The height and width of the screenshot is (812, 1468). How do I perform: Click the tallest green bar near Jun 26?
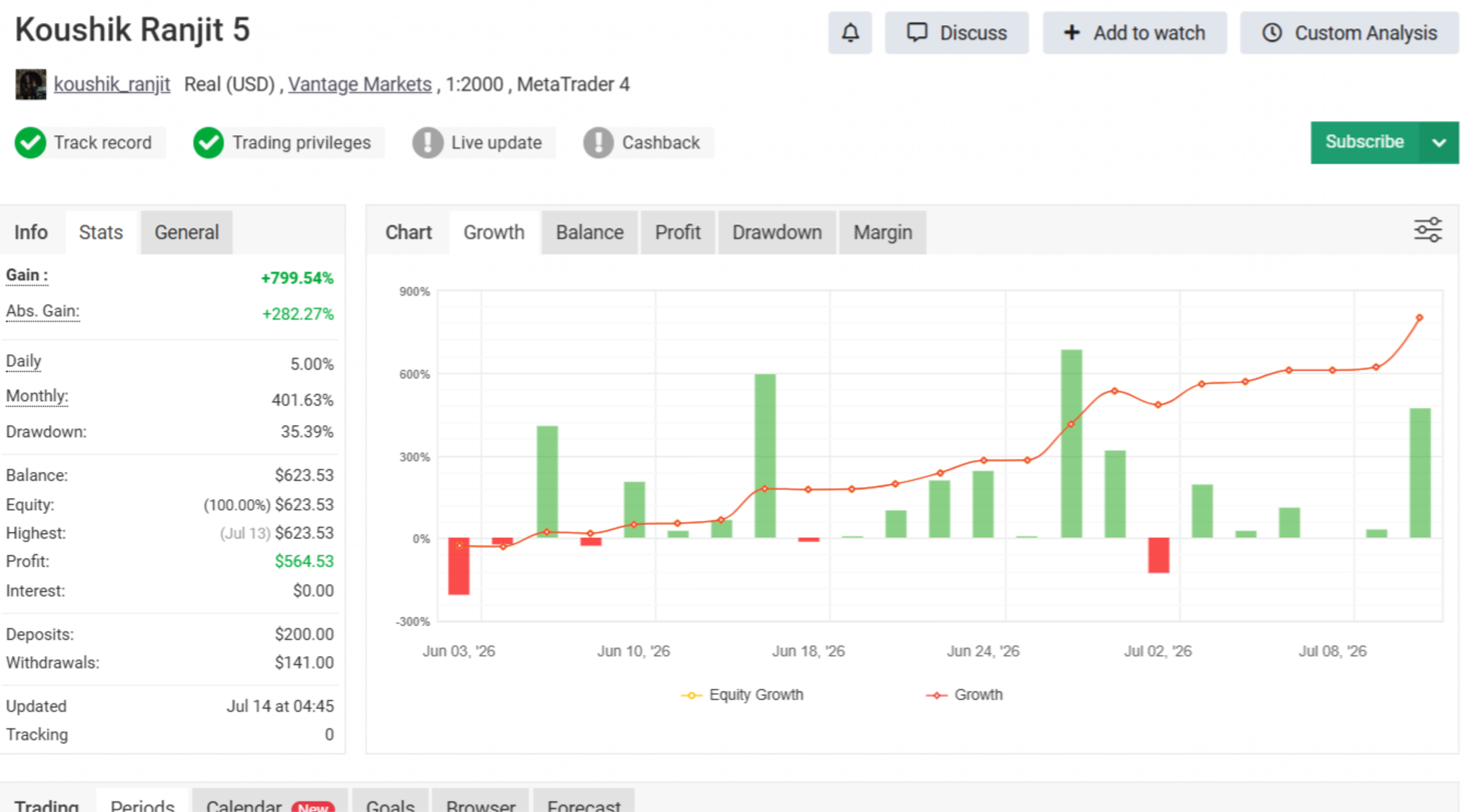coord(1071,443)
